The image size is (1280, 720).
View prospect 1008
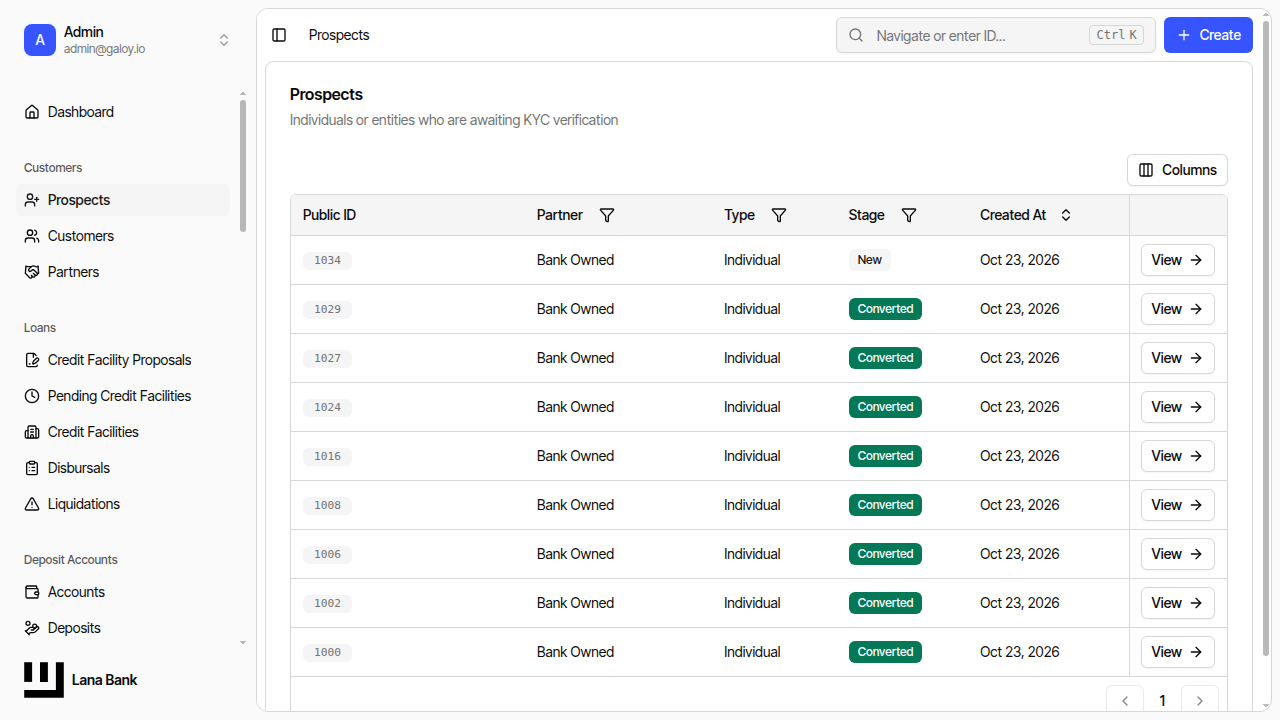pyautogui.click(x=1177, y=505)
